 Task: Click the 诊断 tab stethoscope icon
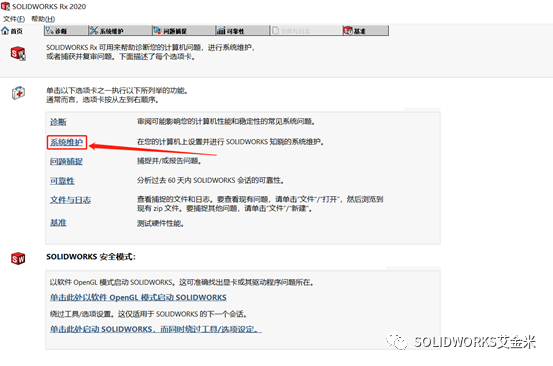pos(50,31)
